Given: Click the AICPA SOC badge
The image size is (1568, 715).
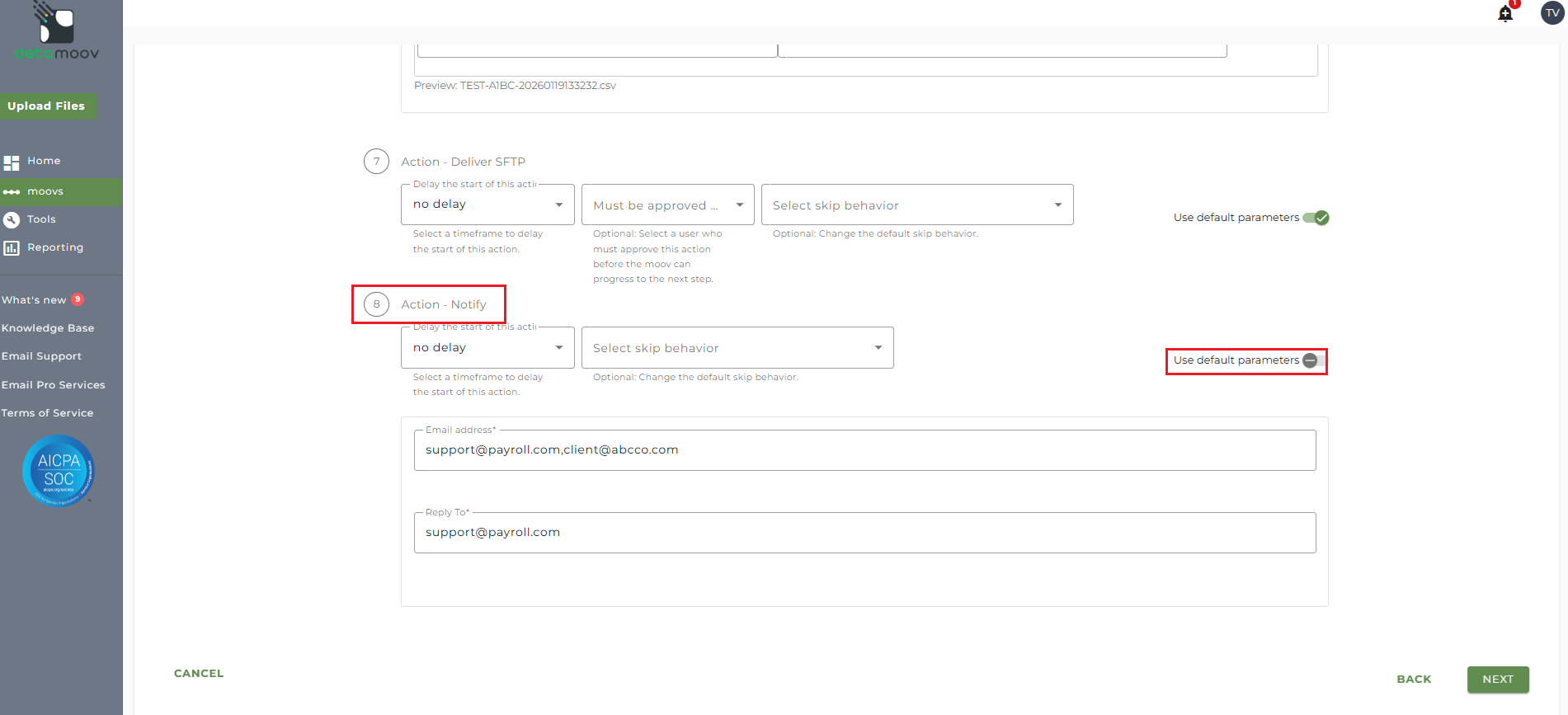Looking at the screenshot, I should coord(59,471).
